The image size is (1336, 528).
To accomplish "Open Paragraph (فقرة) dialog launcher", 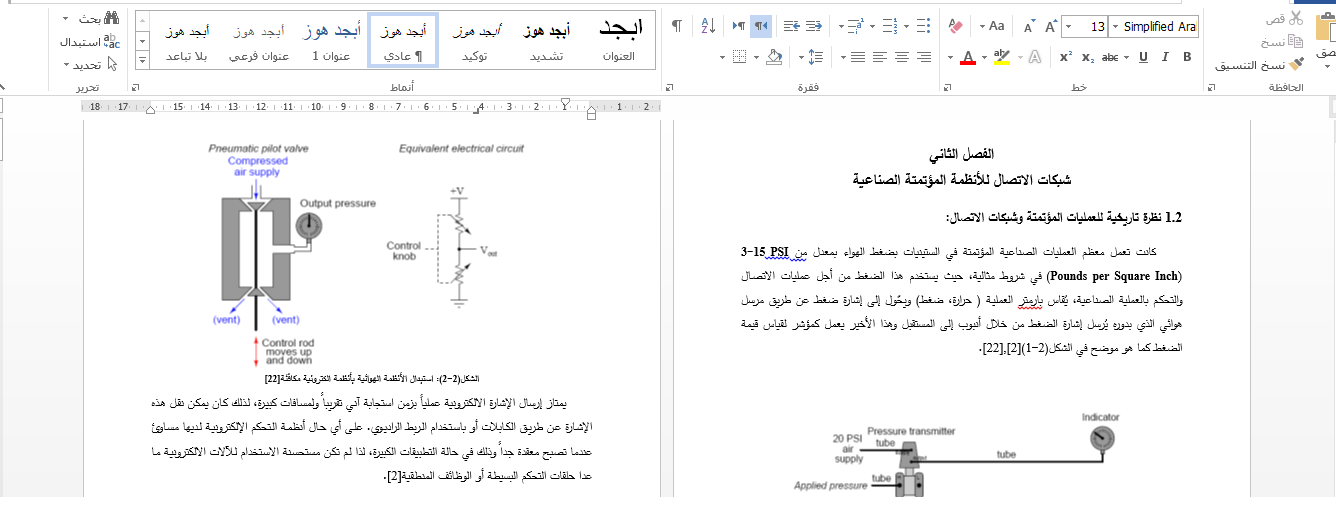I will [x=669, y=88].
